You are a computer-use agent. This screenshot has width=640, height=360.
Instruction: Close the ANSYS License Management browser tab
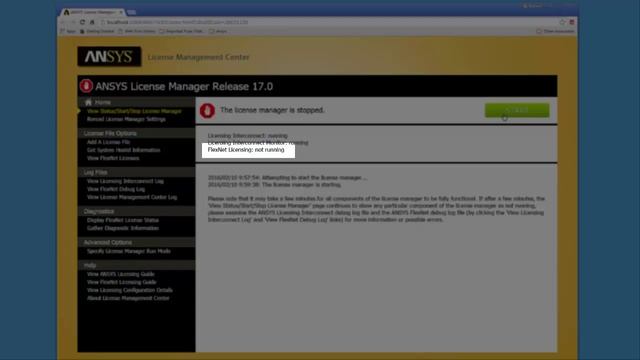pyautogui.click(x=121, y=12)
